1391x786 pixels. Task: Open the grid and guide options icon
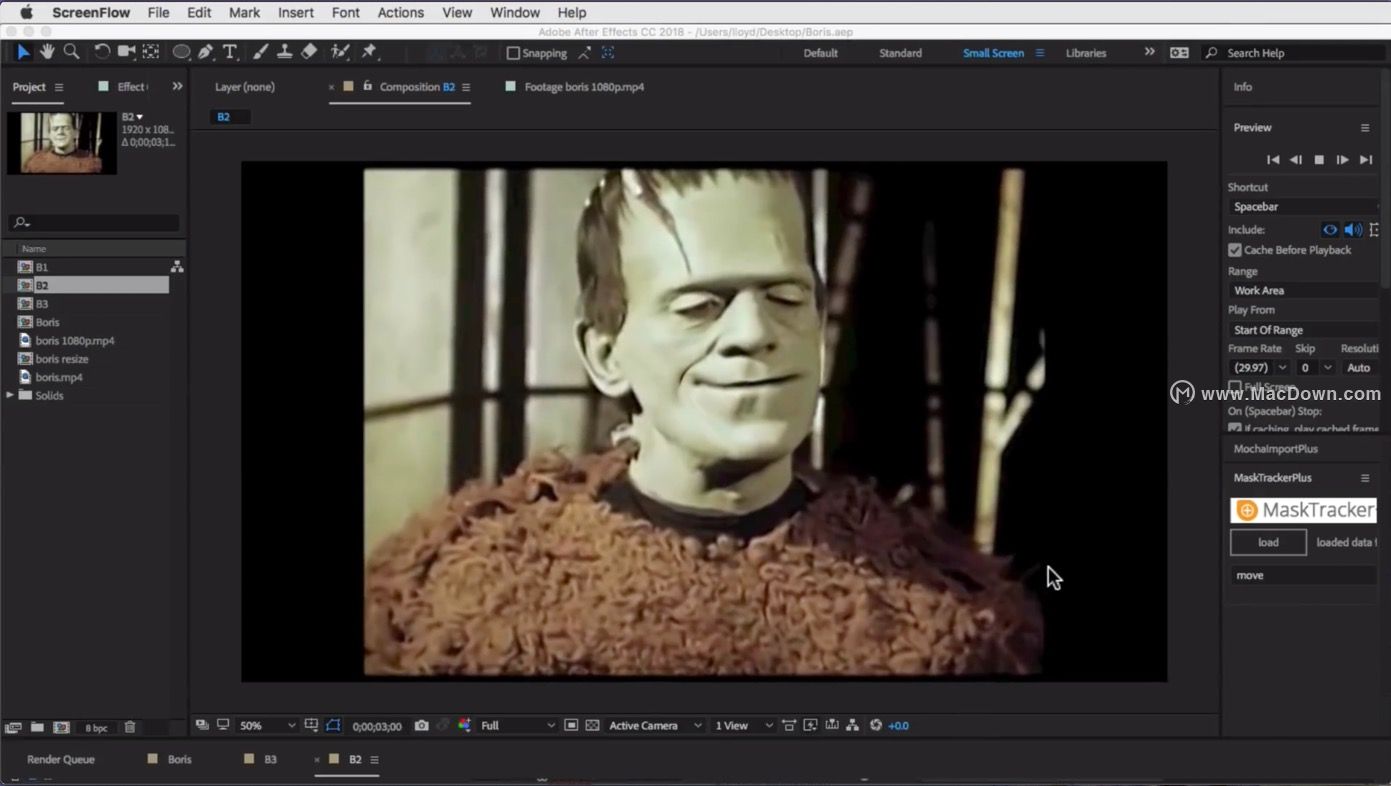pyautogui.click(x=311, y=725)
